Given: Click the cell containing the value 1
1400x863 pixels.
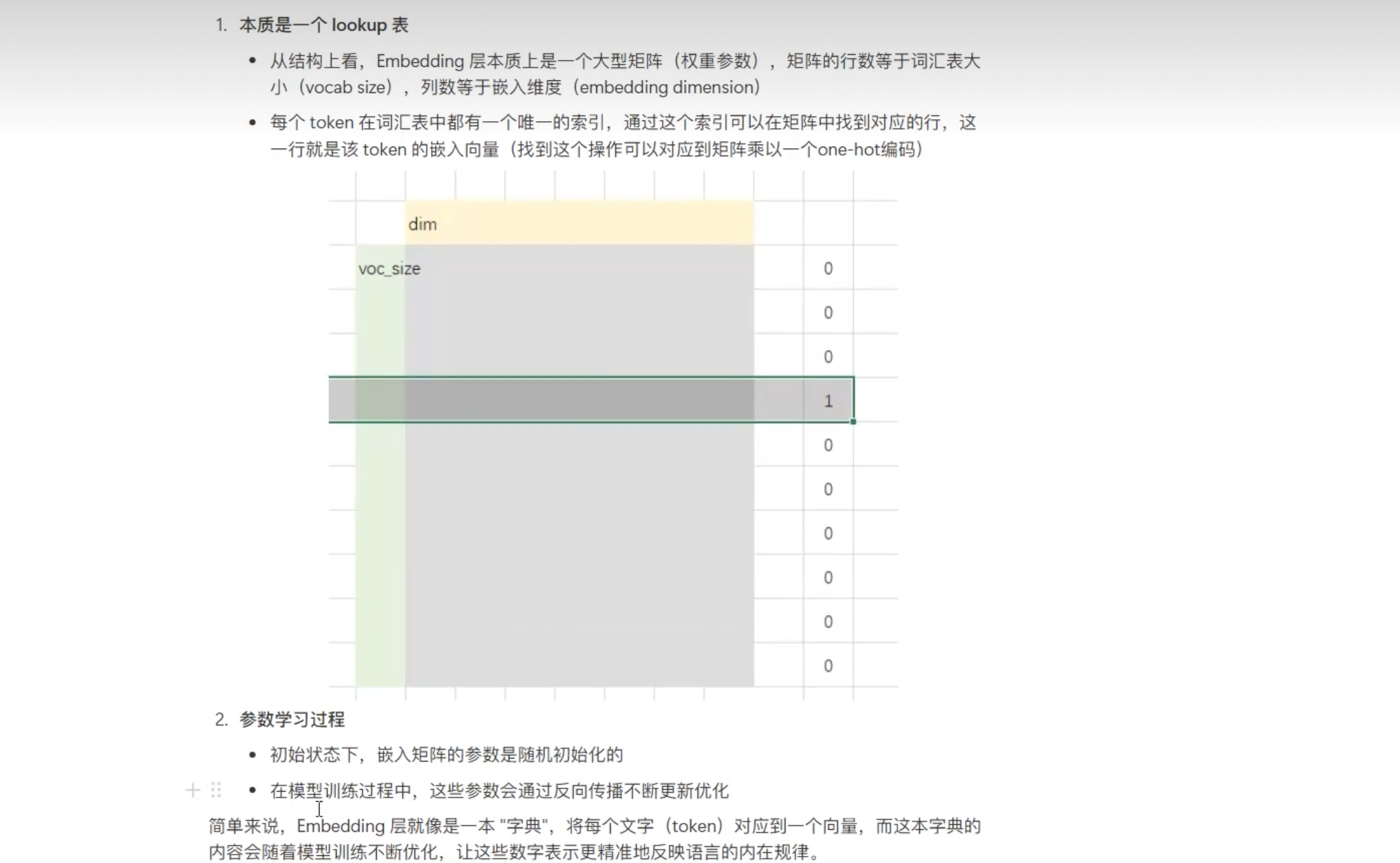Looking at the screenshot, I should click(828, 400).
